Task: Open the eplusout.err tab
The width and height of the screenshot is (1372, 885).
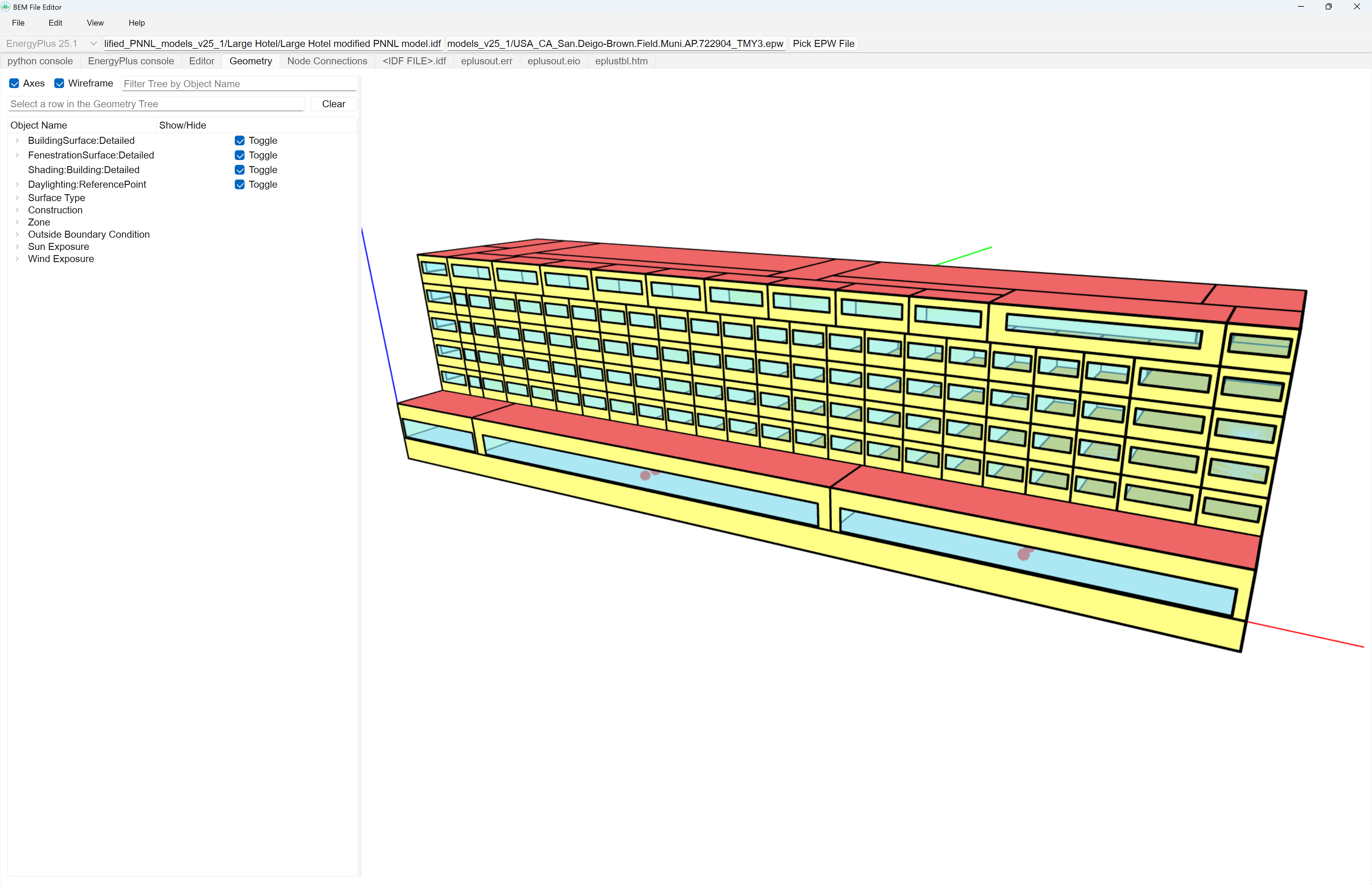Action: [487, 61]
